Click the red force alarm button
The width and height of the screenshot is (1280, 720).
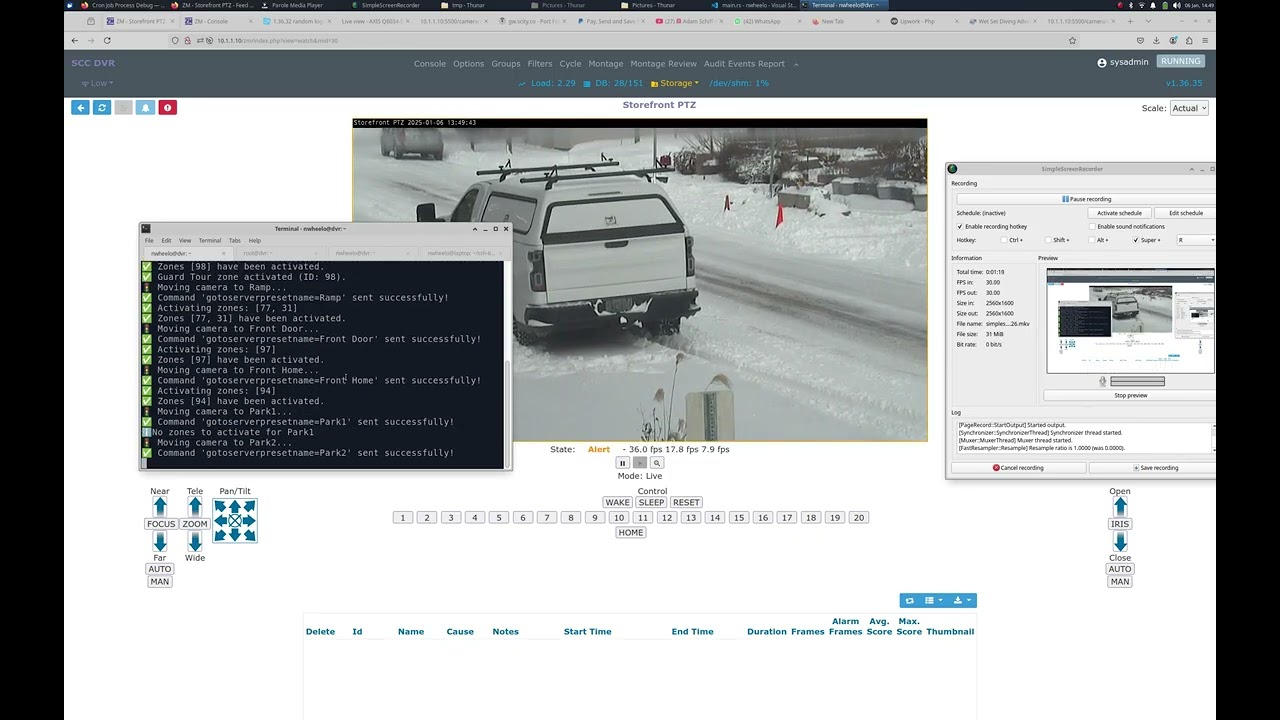point(167,107)
